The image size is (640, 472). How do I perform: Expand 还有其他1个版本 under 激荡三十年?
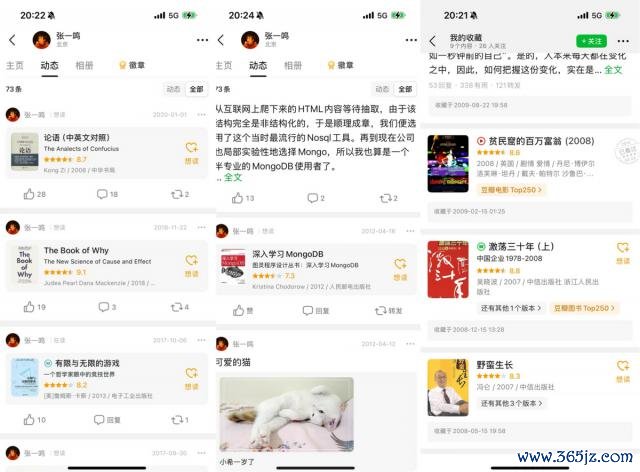coord(511,308)
